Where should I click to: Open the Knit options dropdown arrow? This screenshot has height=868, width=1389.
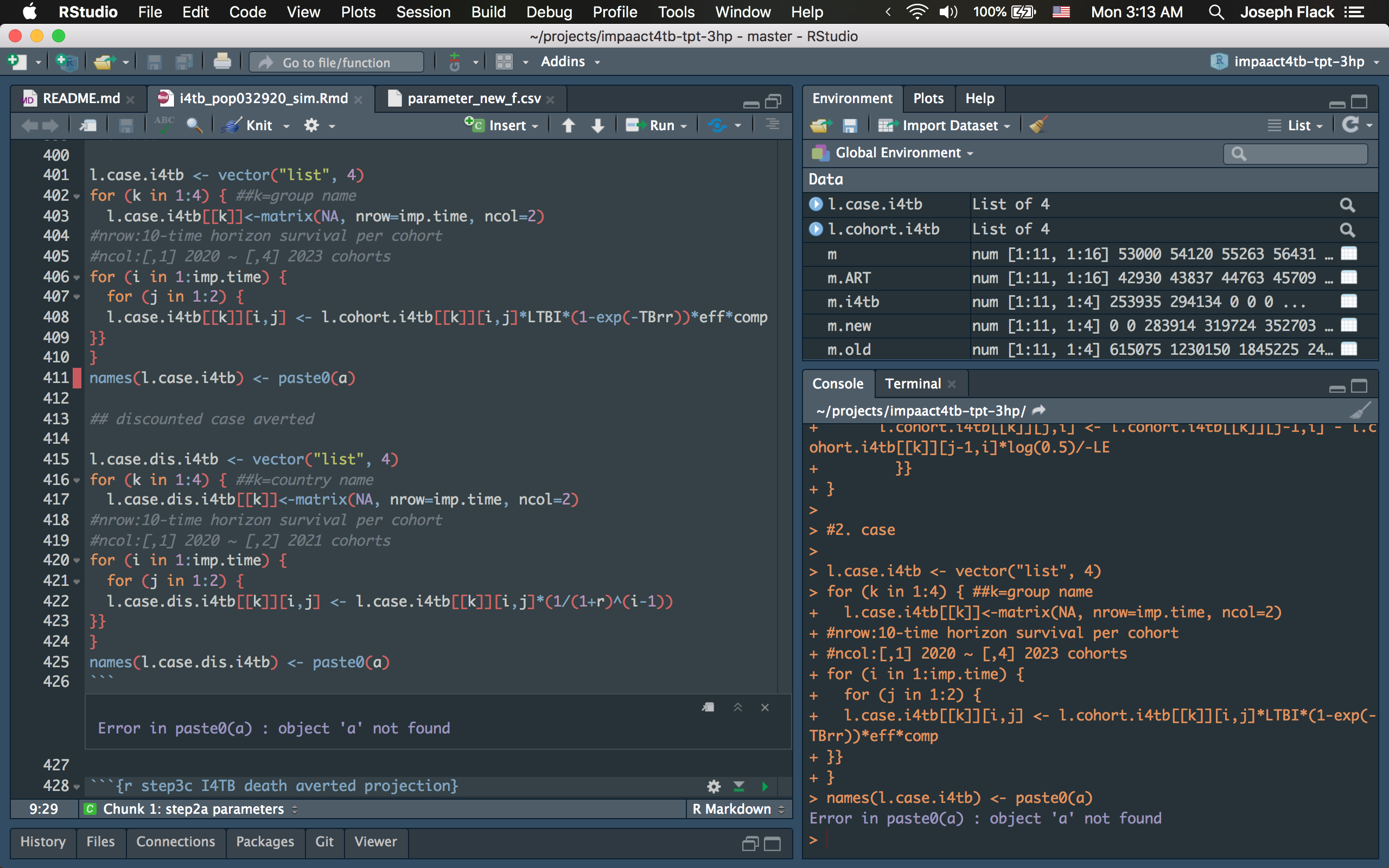286,126
